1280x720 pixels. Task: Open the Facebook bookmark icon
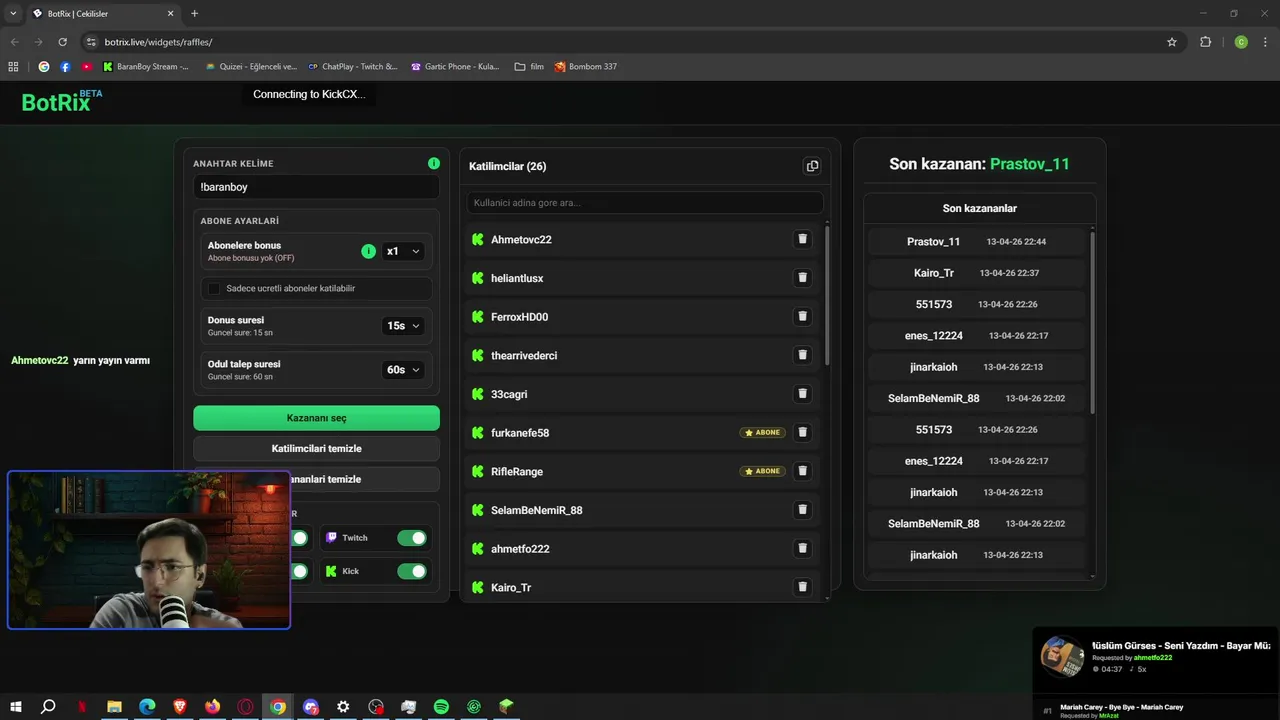(65, 67)
